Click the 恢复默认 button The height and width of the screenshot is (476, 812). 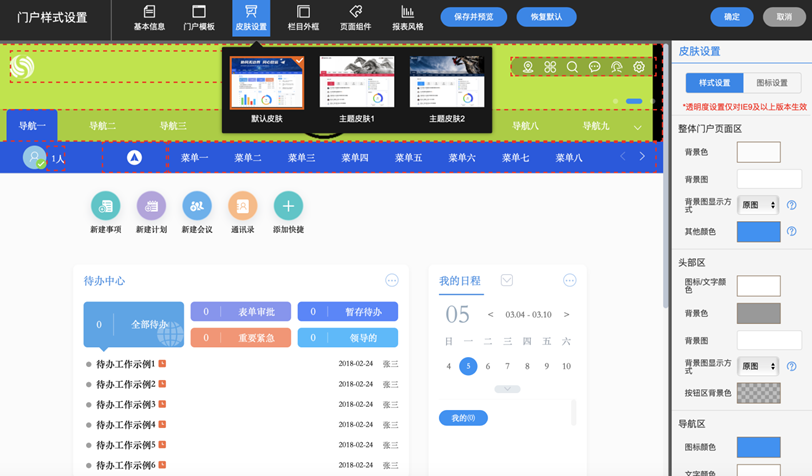(546, 17)
